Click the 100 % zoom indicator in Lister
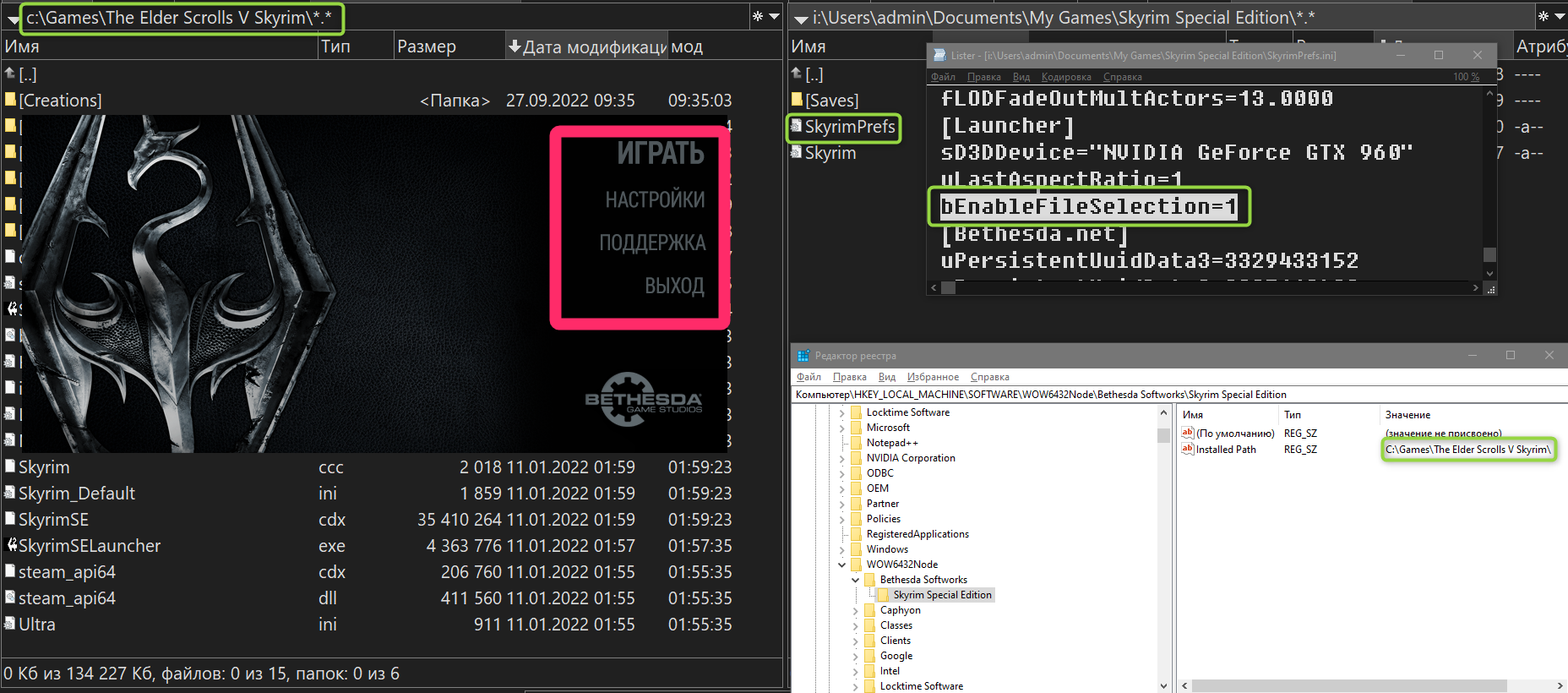1568x693 pixels. [1466, 77]
